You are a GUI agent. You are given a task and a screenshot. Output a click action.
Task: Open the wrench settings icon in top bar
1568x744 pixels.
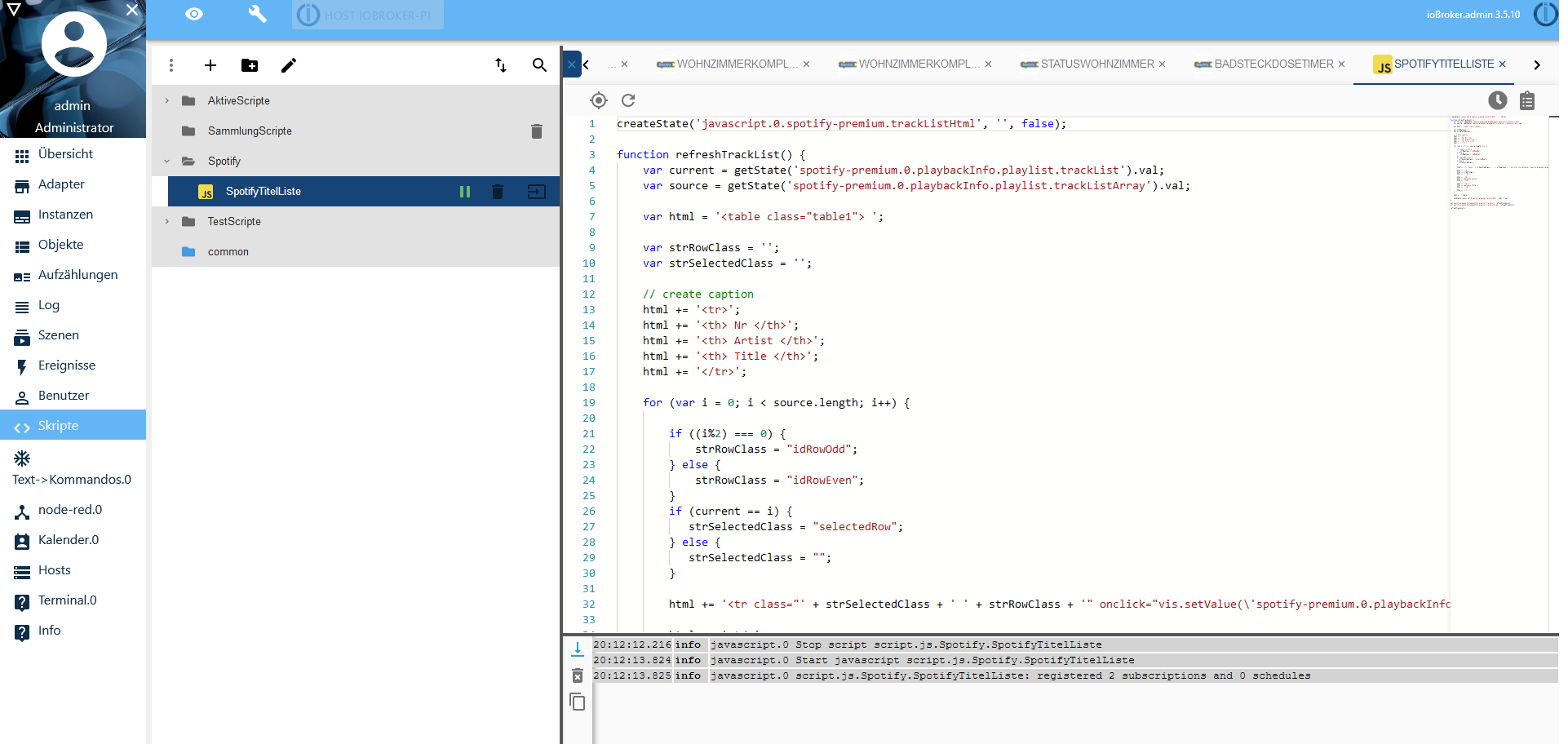pyautogui.click(x=257, y=14)
